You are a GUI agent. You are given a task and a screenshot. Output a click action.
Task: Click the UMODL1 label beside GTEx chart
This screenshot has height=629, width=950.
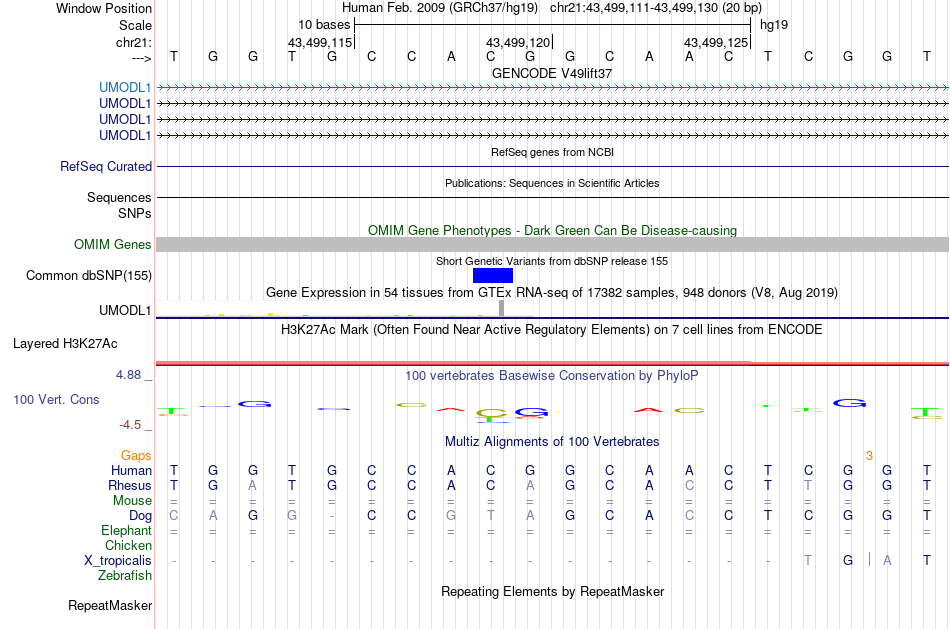click(125, 311)
